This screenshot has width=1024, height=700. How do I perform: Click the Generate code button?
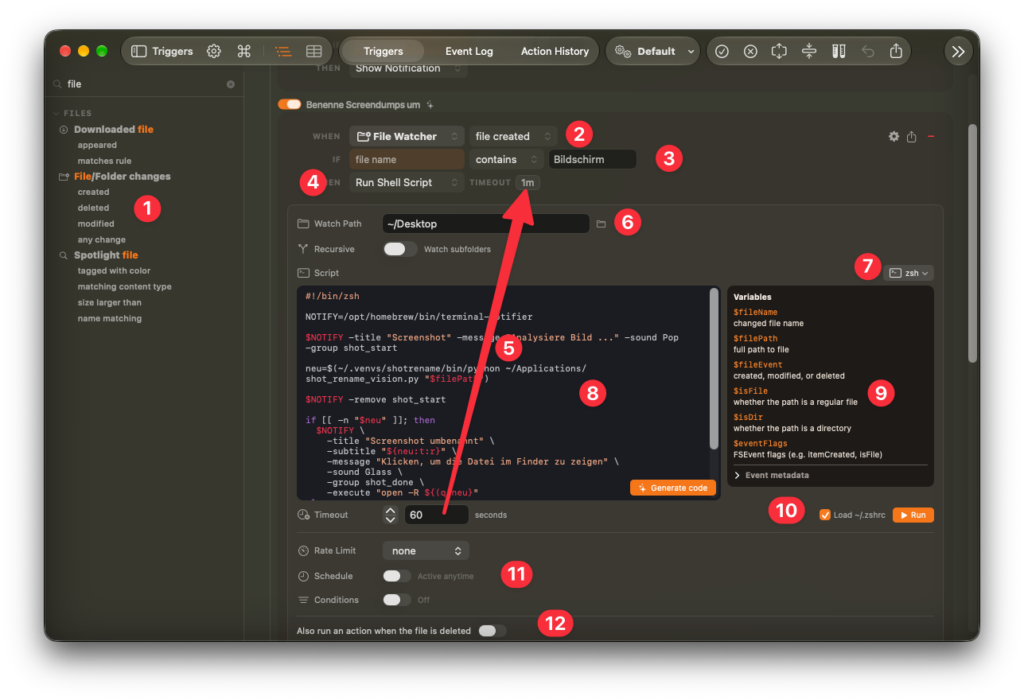tap(673, 487)
